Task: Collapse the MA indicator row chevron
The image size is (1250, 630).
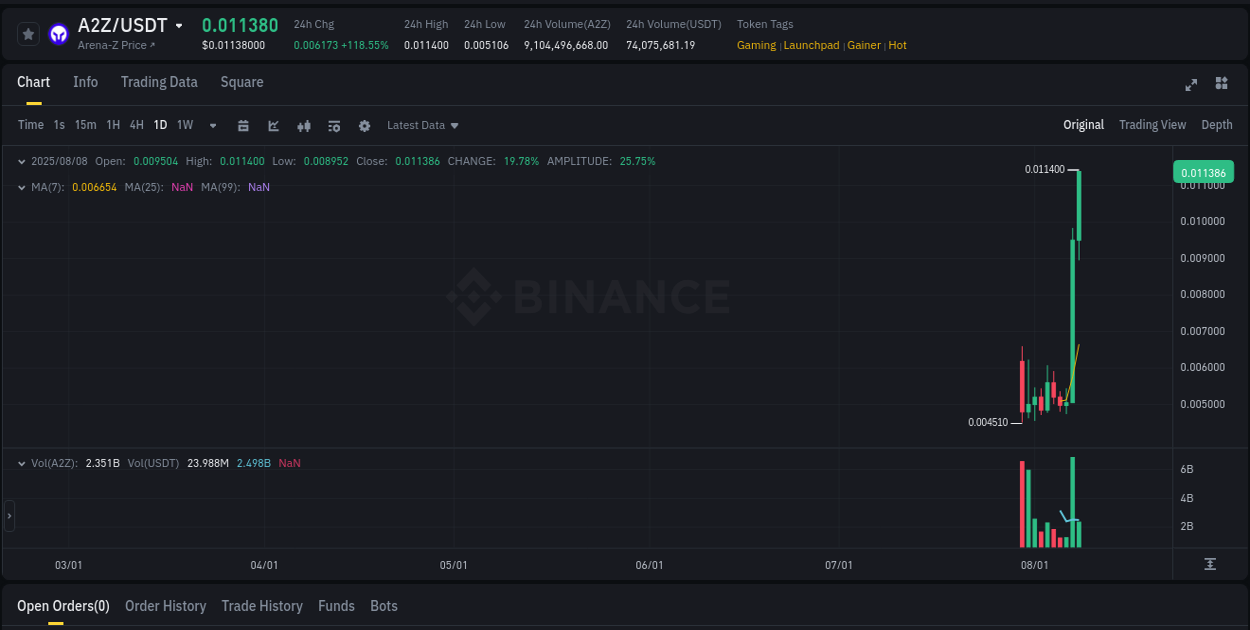Action: coord(22,187)
